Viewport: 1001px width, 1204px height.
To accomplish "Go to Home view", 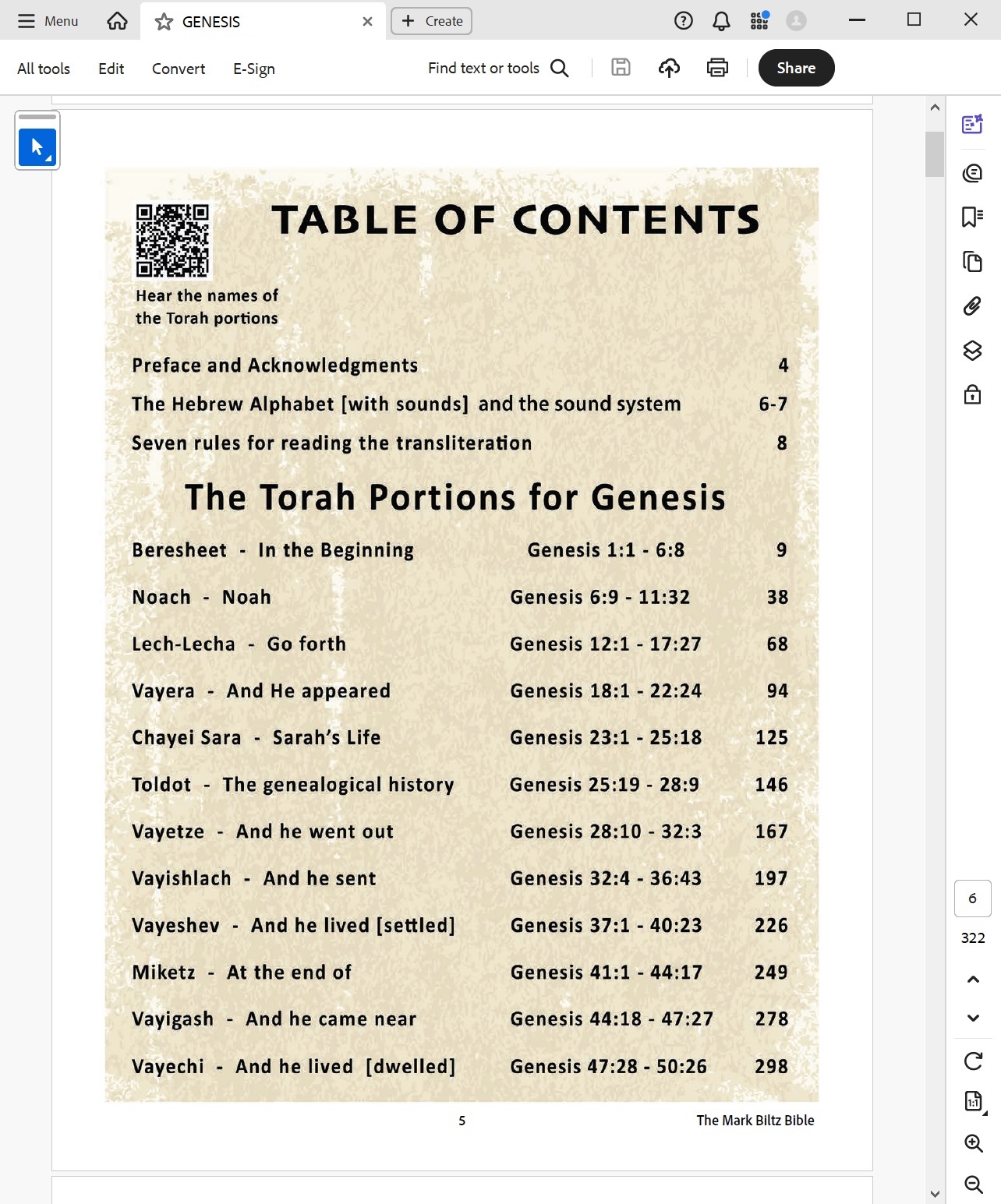I will coord(117,21).
